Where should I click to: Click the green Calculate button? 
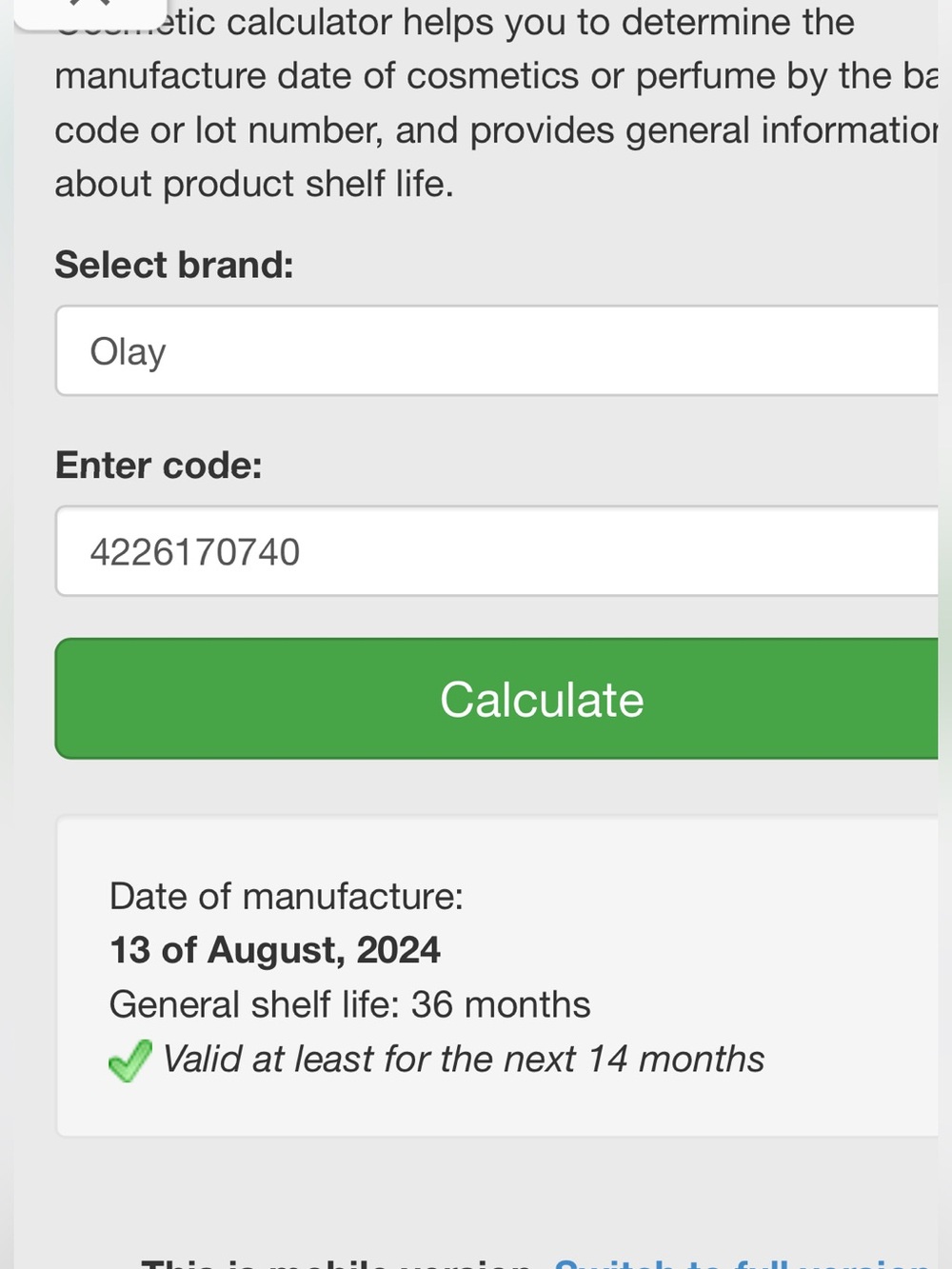click(497, 699)
